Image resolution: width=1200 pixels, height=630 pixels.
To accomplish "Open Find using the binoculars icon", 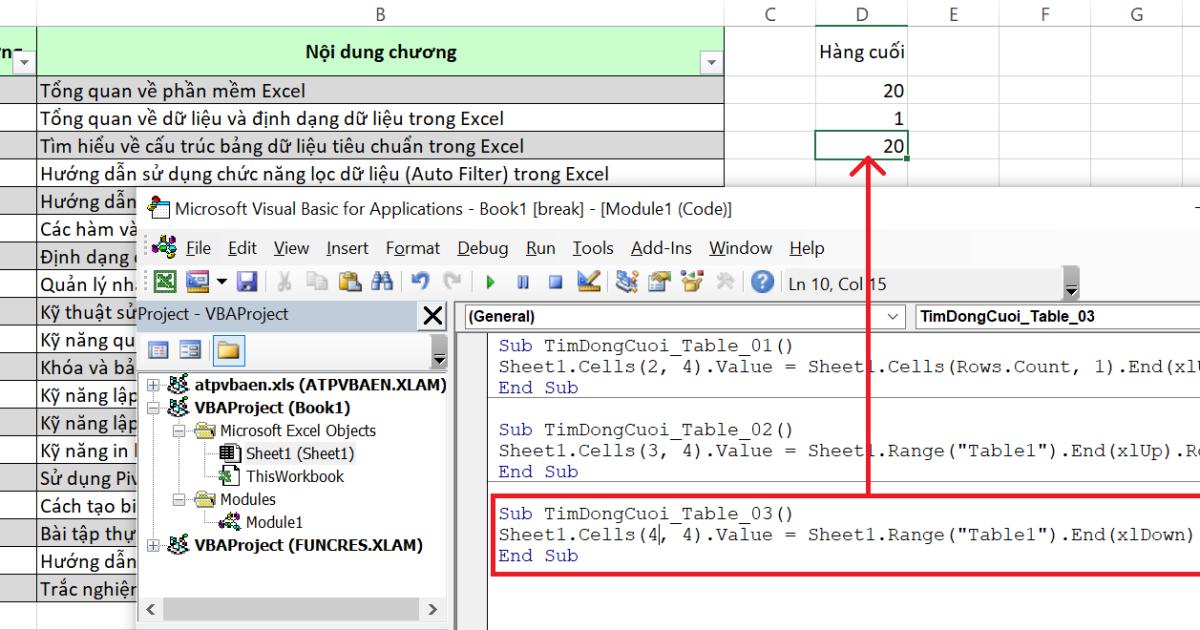I will (x=384, y=281).
